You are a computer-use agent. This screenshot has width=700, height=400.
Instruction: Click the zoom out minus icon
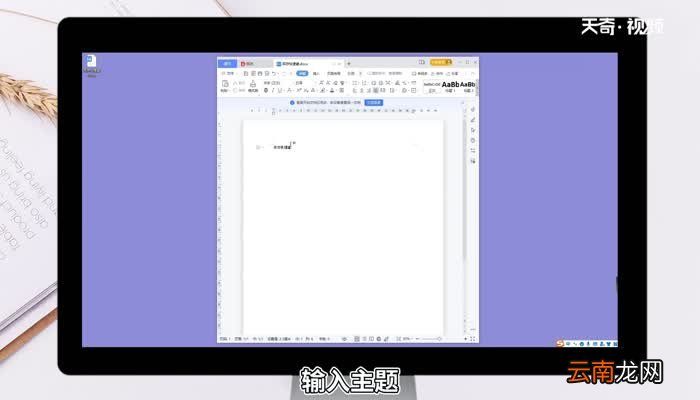point(417,339)
